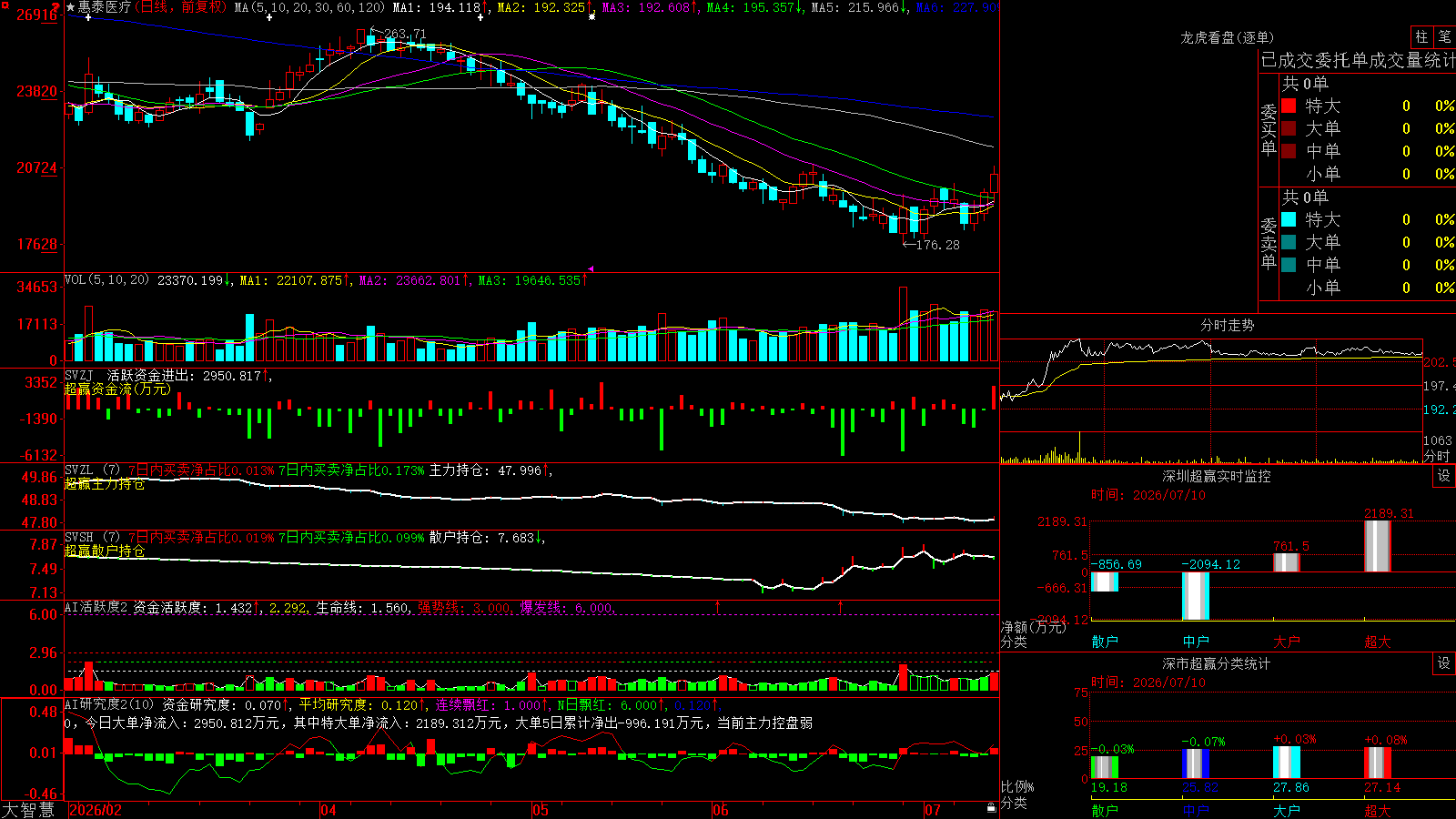This screenshot has height=819, width=1456.
Task: Click the star icon beside 惠泰医疗
Action: (x=71, y=7)
